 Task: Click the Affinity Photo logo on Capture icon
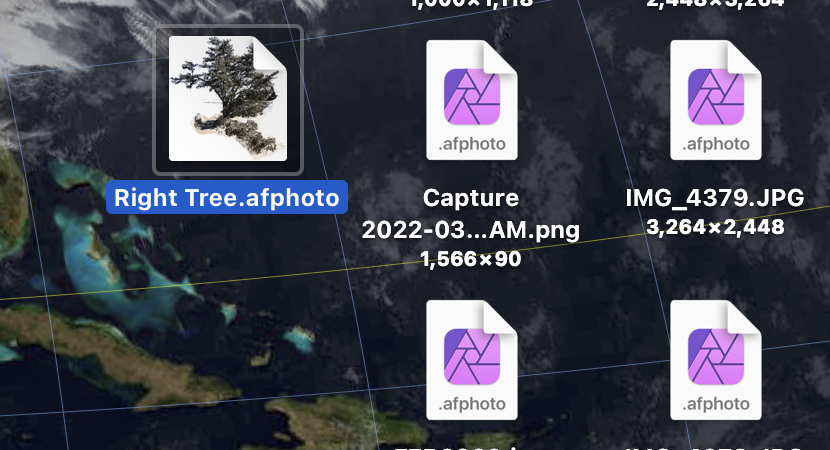tap(472, 97)
